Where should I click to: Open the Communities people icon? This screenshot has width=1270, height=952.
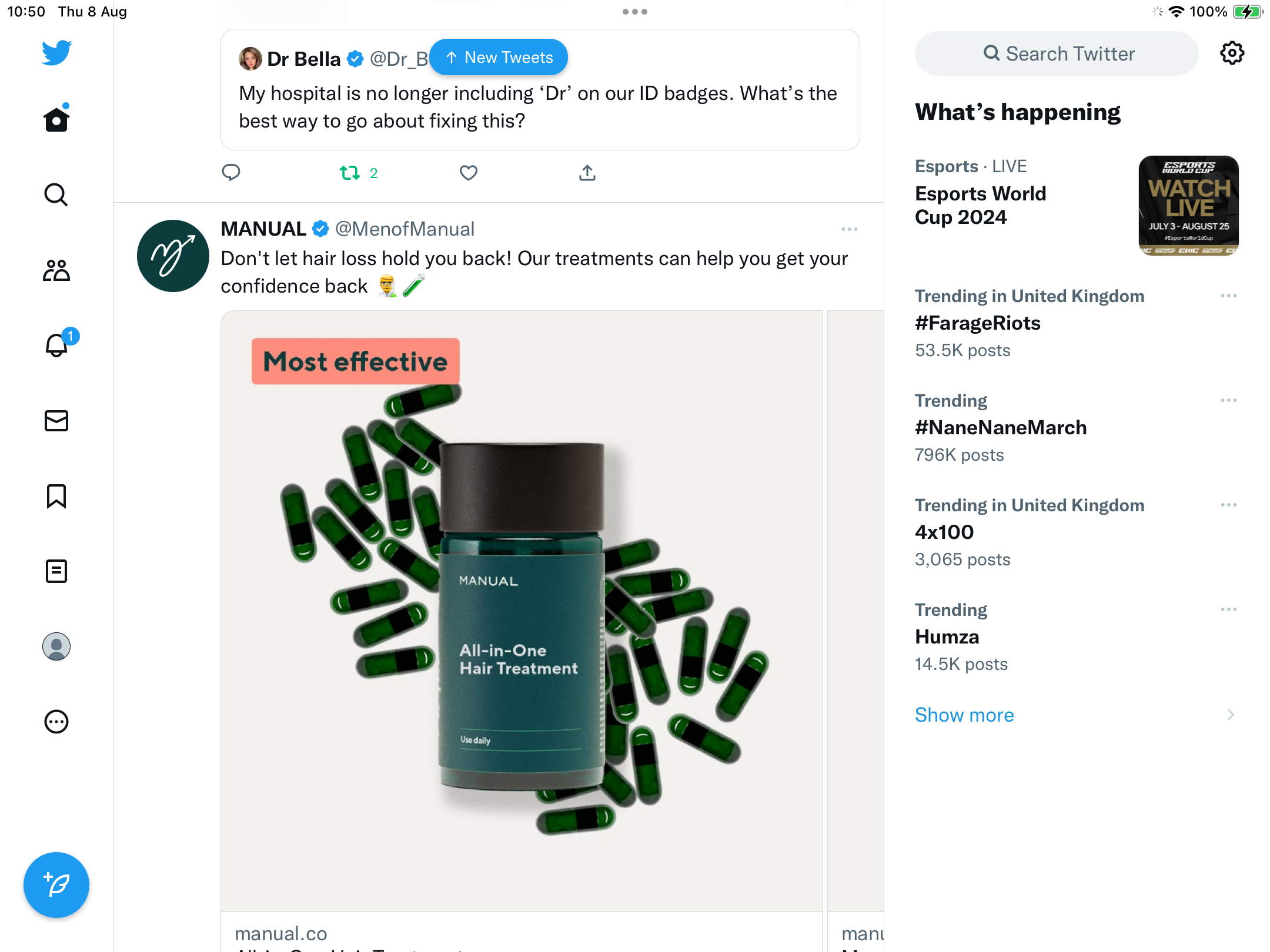pos(56,270)
